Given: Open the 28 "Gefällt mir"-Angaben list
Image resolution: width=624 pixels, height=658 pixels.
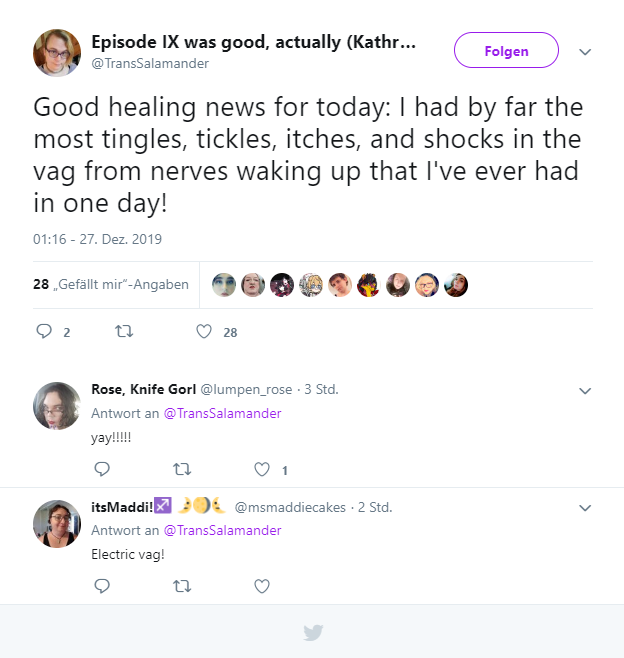Looking at the screenshot, I should 111,284.
